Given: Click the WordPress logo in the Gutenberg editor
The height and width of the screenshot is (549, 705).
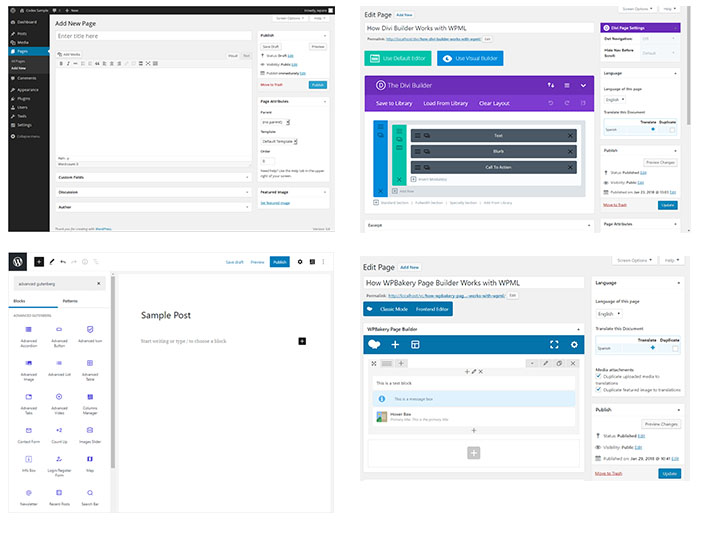Looking at the screenshot, I should (x=18, y=262).
